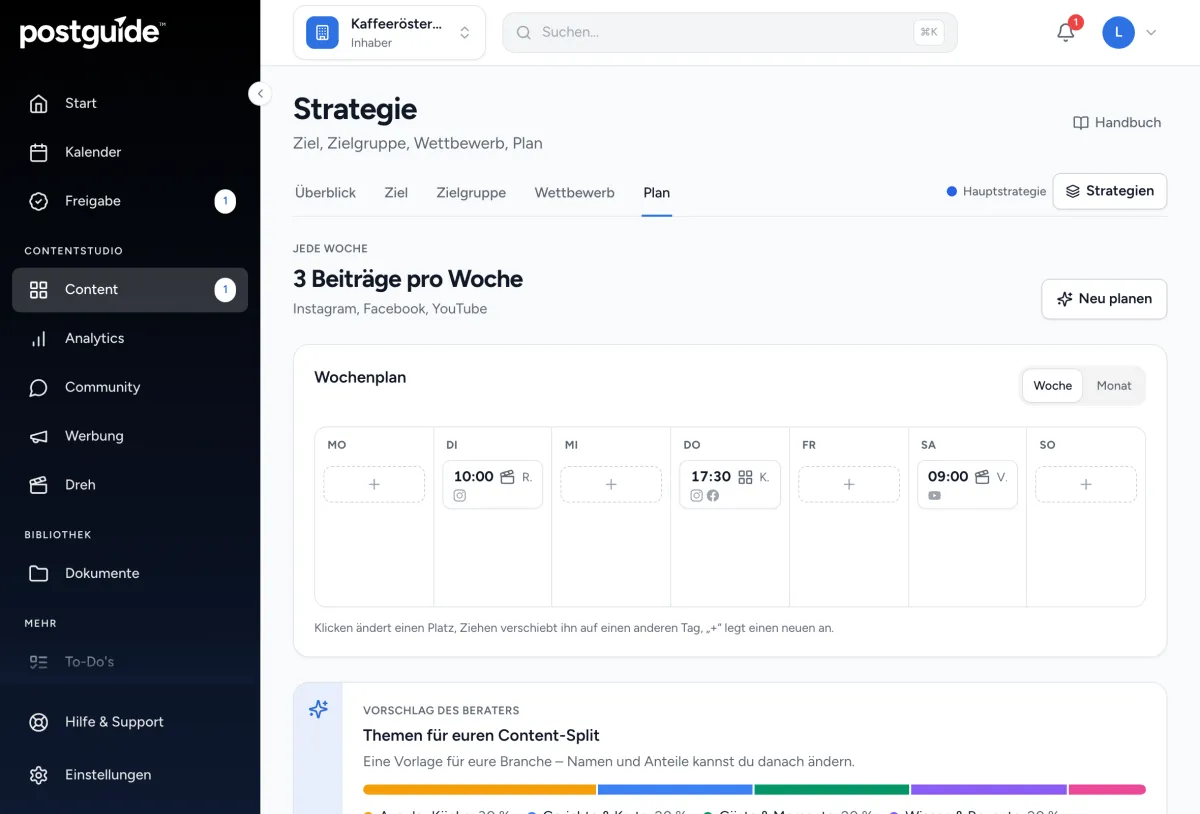This screenshot has height=814, width=1200.
Task: Open Werbung megaphone icon
Action: pos(39,437)
